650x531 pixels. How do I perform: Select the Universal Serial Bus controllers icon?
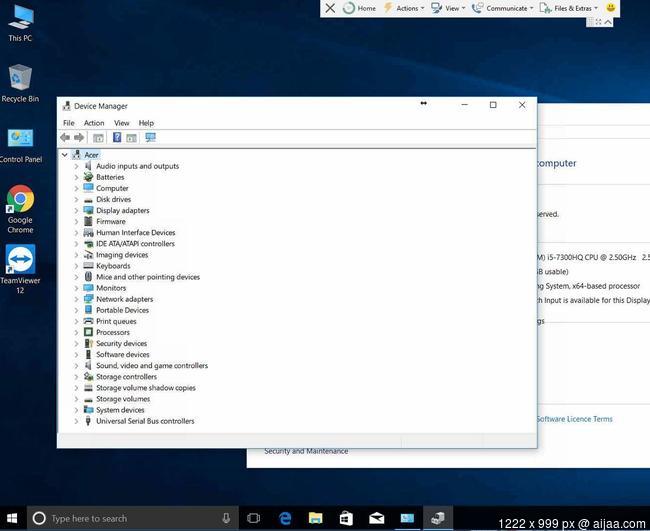point(88,421)
